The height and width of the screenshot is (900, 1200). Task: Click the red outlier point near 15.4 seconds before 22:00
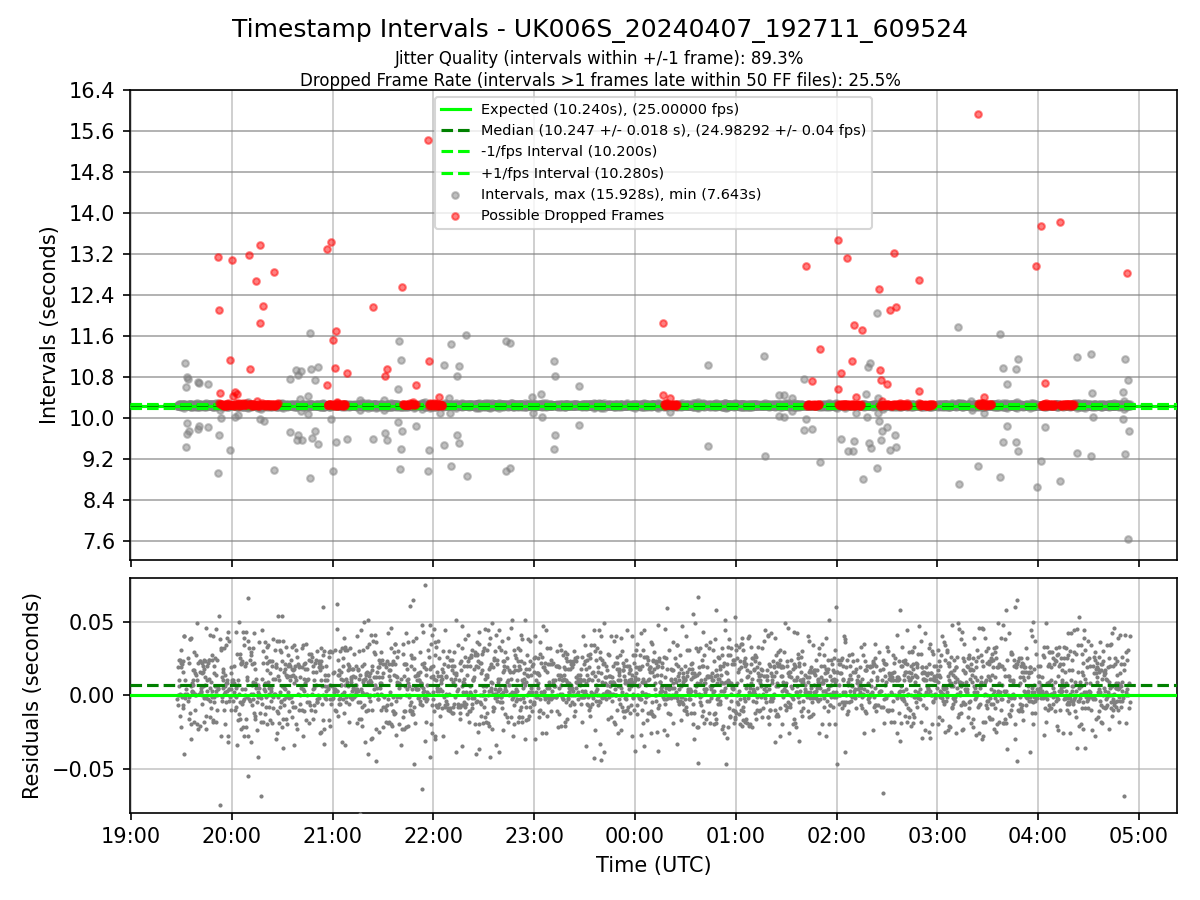pyautogui.click(x=428, y=140)
